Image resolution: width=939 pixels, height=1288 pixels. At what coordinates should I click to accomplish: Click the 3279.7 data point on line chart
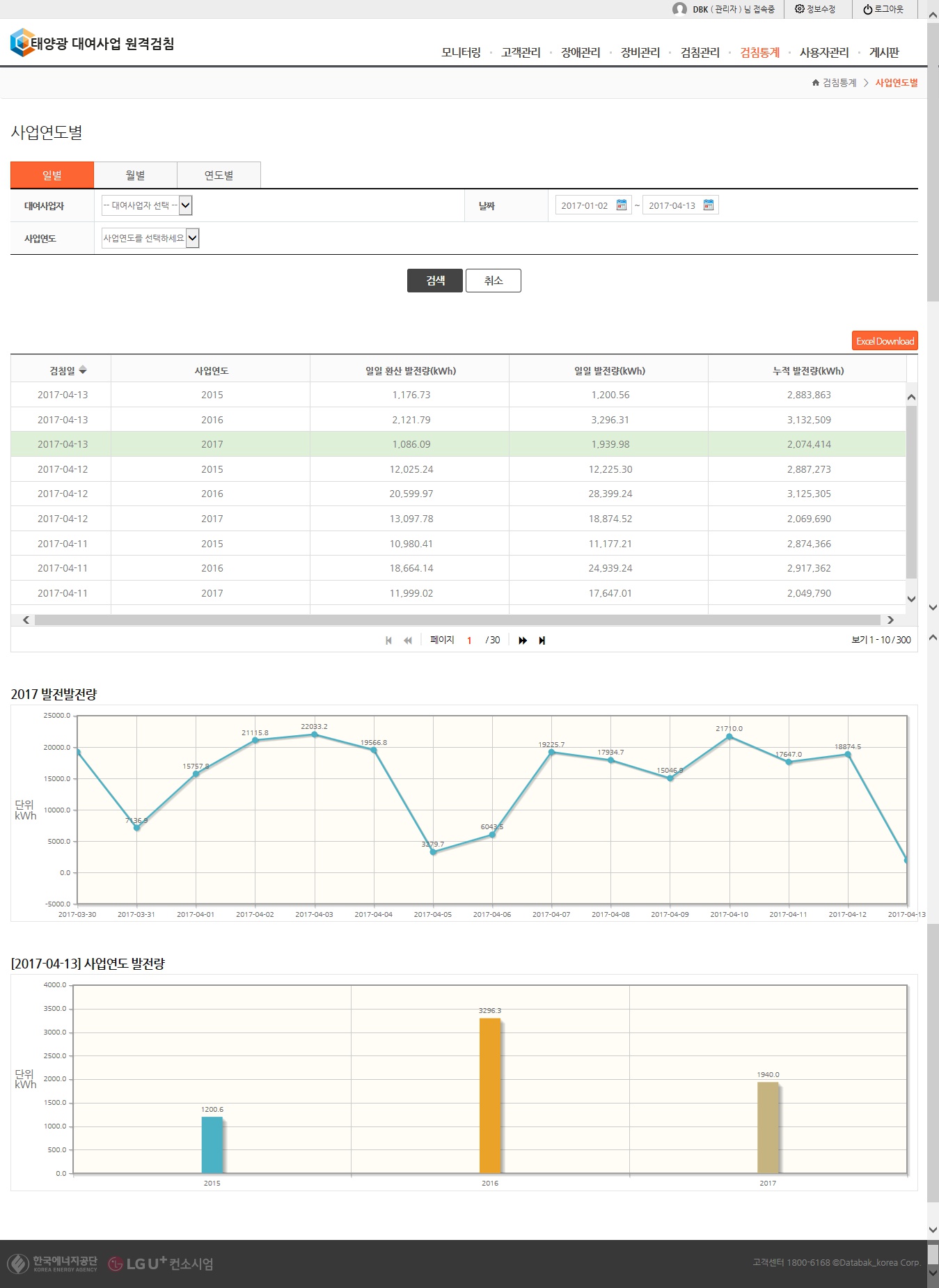[433, 852]
